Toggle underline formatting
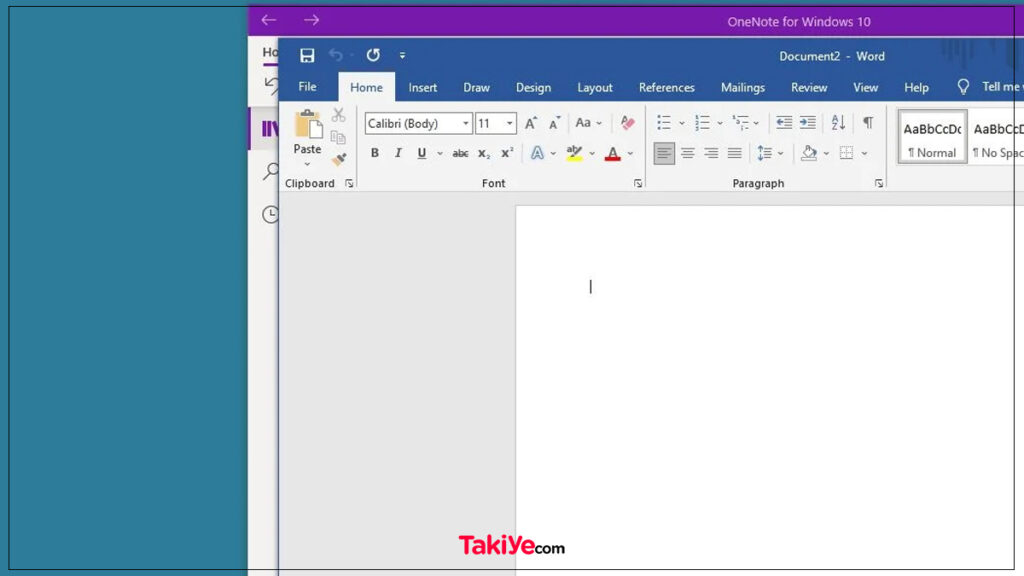Screen dimensions: 1024x576 coord(422,153)
